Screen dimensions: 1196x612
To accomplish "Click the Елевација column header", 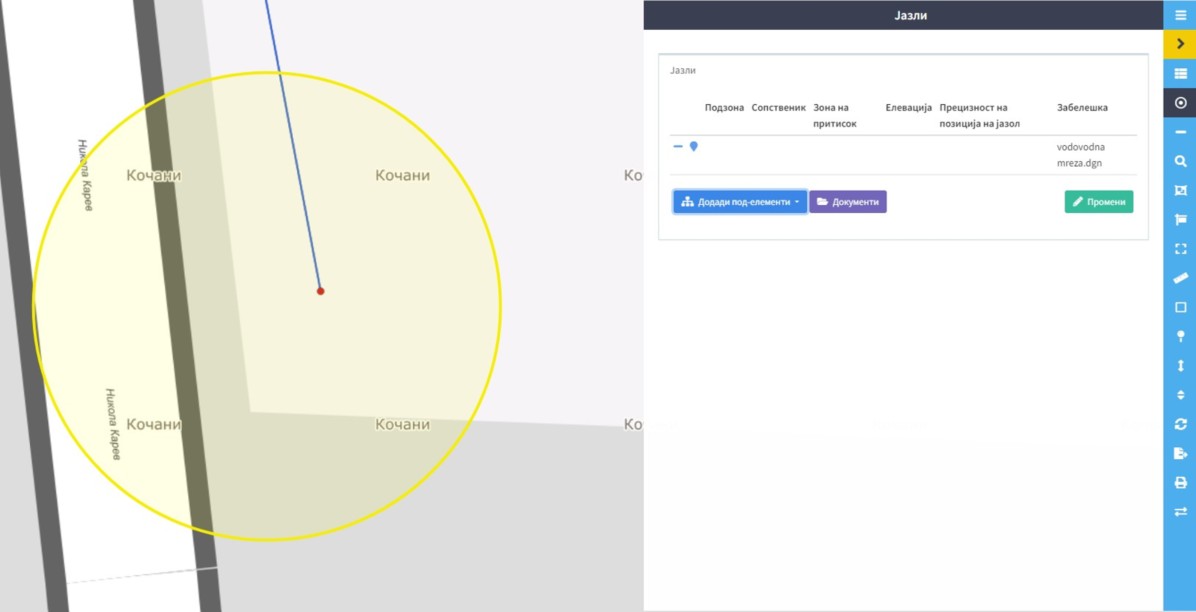I will coord(908,108).
